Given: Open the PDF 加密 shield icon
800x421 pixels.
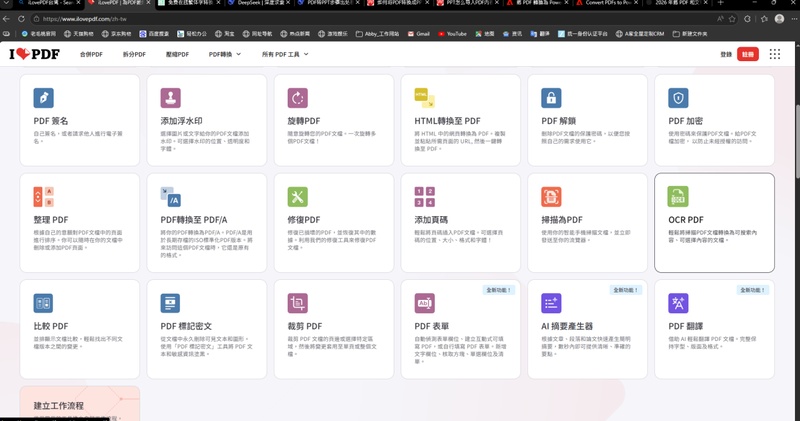Looking at the screenshot, I should 678,98.
